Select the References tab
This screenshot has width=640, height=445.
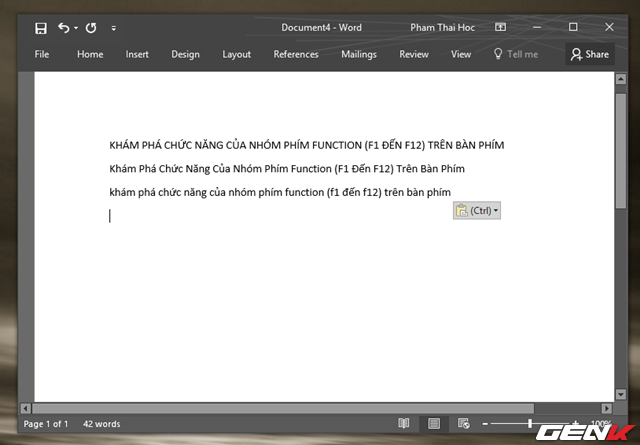pos(296,54)
